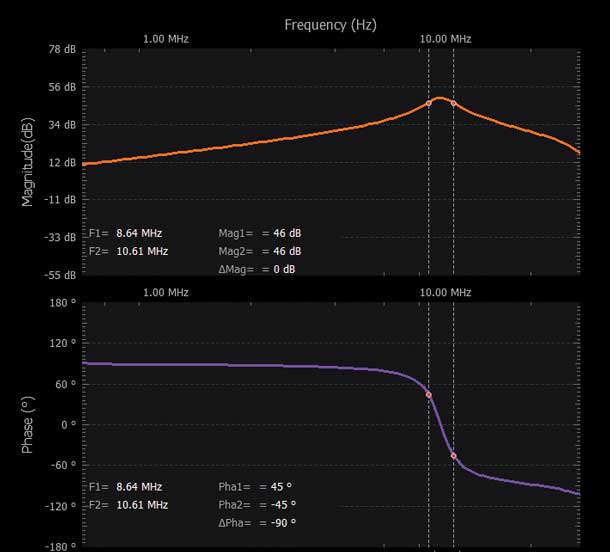
Task: Select the 45° cursor marker on phase curve
Action: coord(429,395)
